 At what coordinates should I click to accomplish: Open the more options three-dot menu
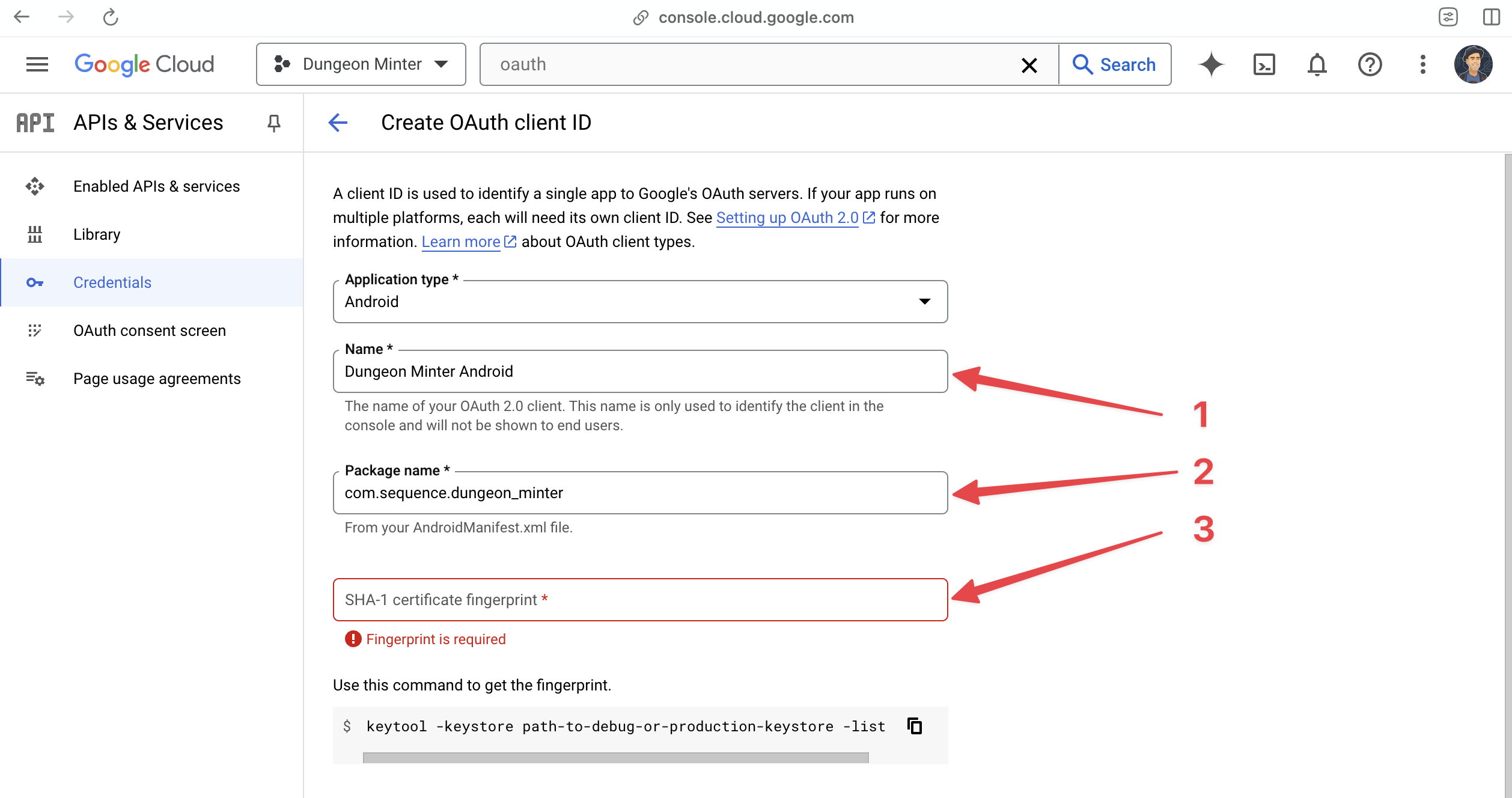coord(1422,64)
